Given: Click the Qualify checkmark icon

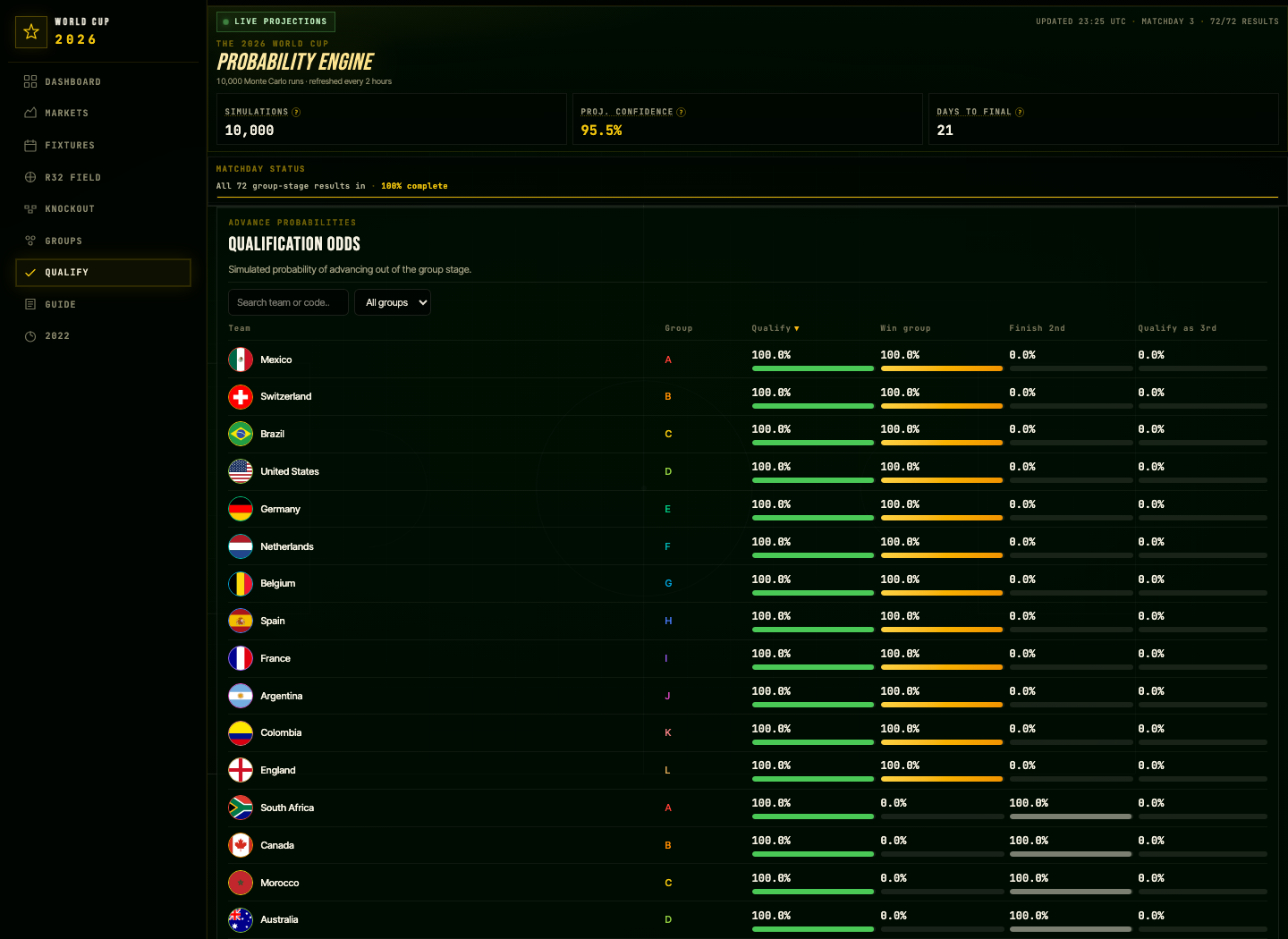Looking at the screenshot, I should (30, 273).
